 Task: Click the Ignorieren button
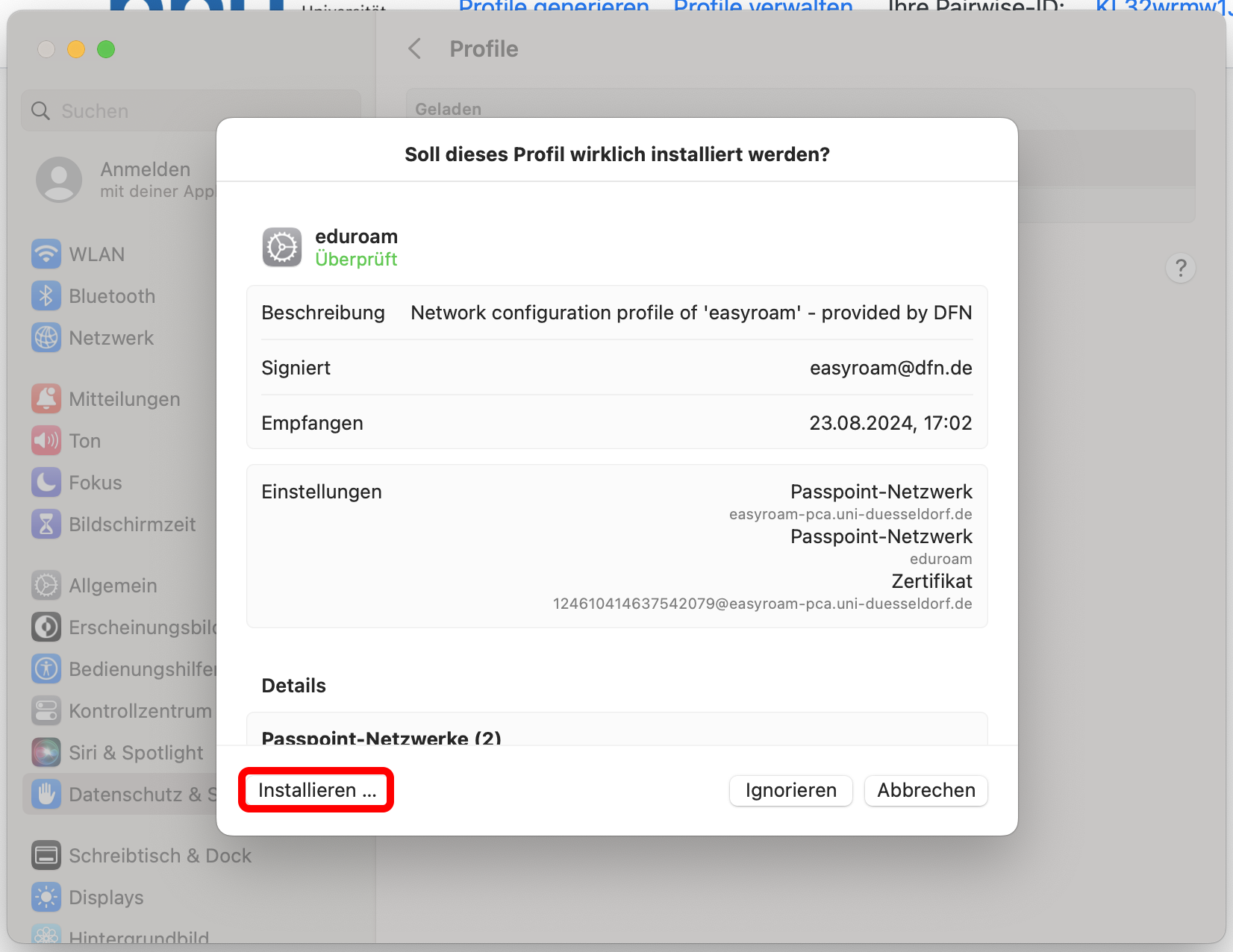point(790,790)
